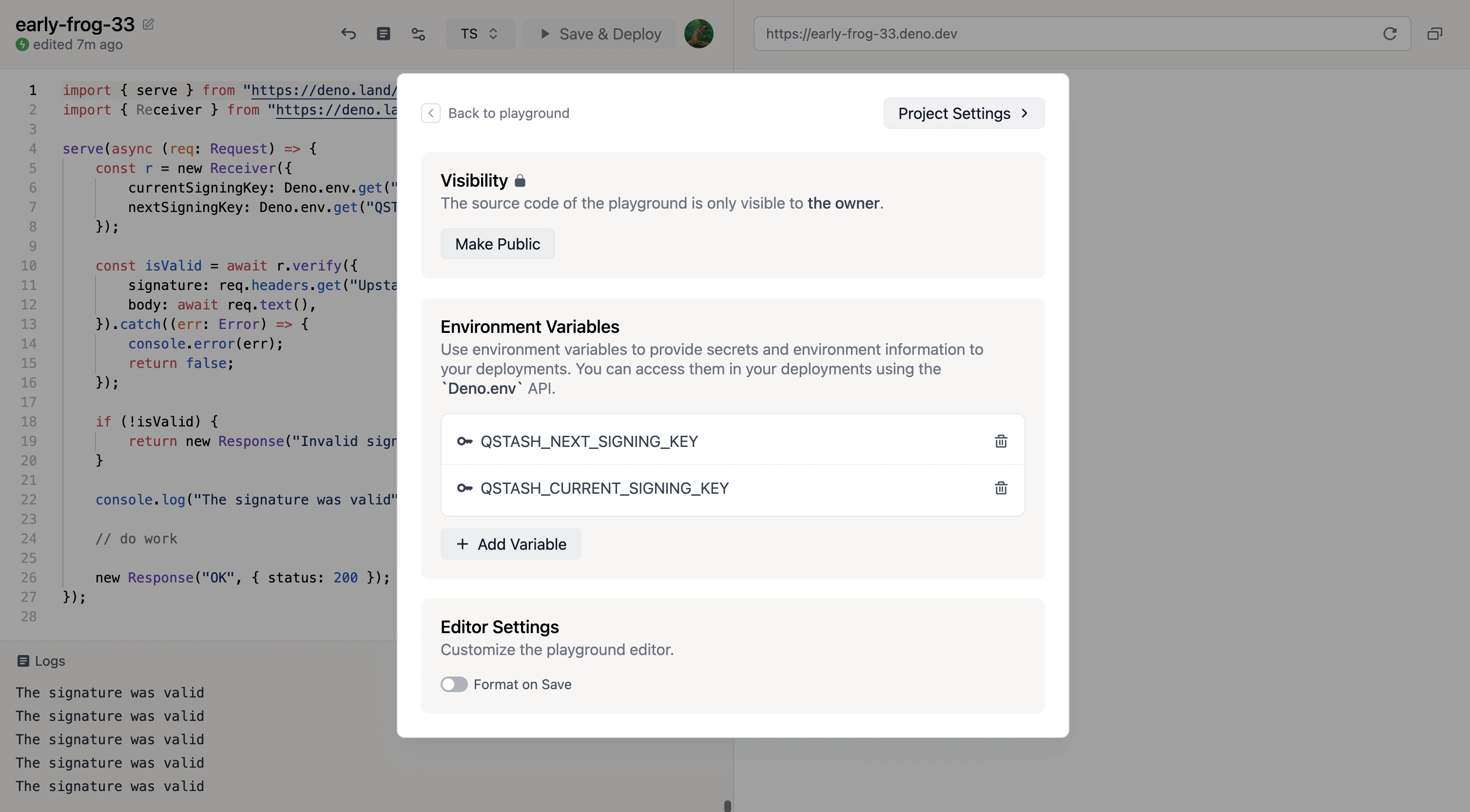Click the user avatar picture
Viewport: 1470px width, 812px height.
pyautogui.click(x=698, y=34)
